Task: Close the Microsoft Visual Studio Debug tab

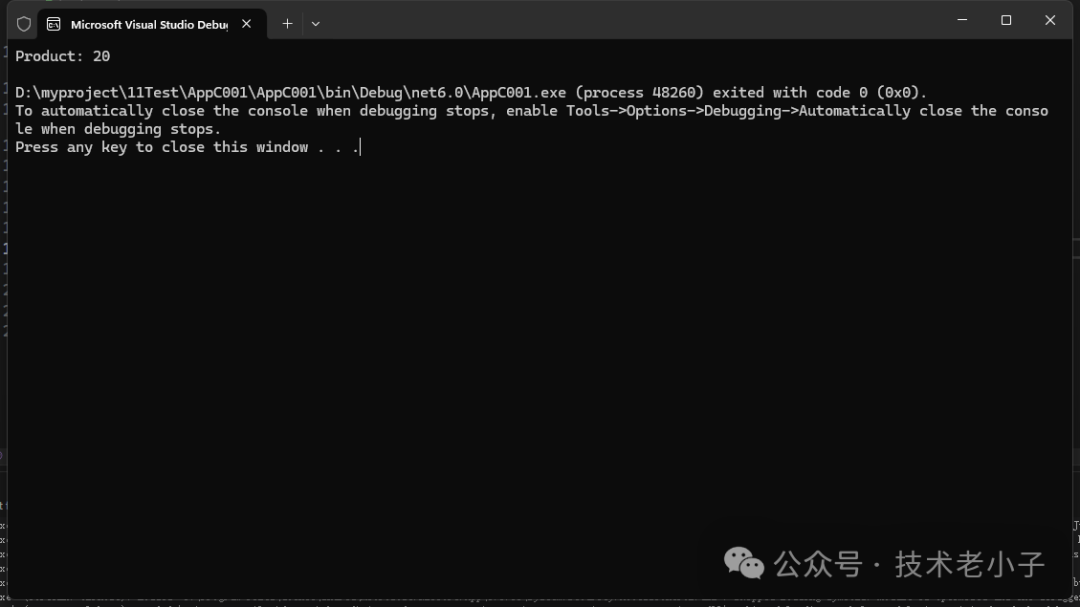Action: [x=246, y=24]
